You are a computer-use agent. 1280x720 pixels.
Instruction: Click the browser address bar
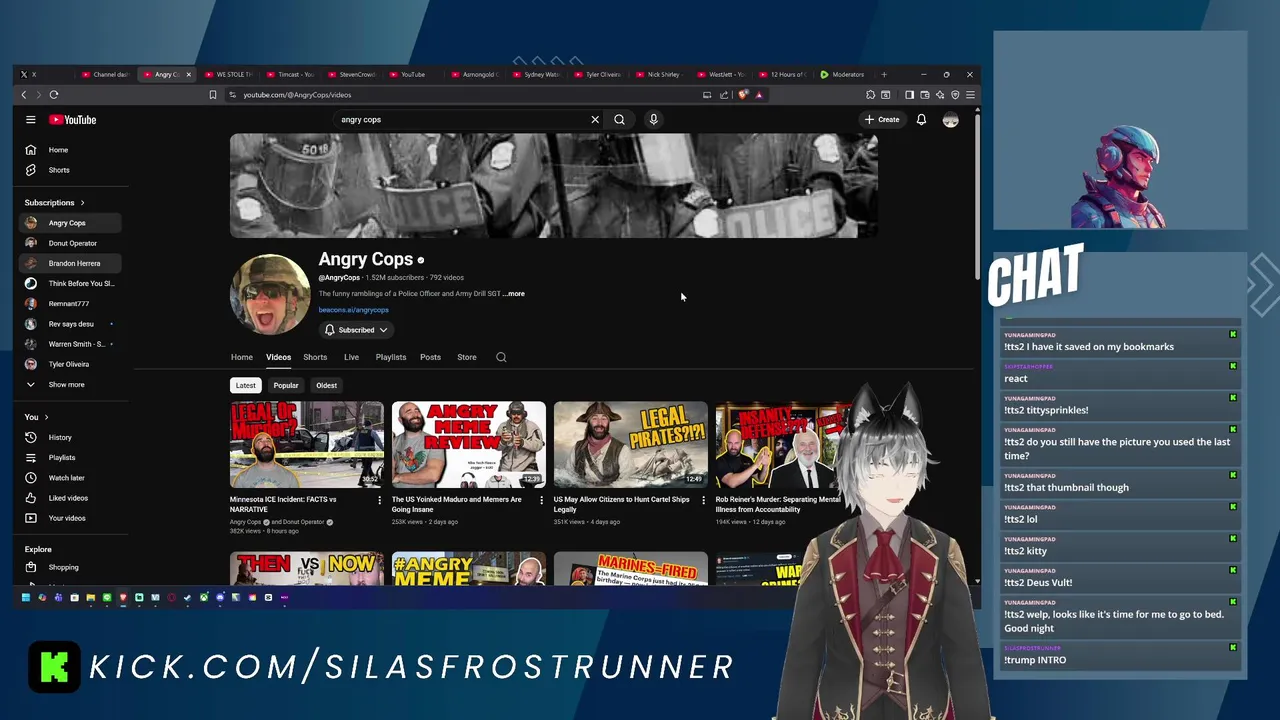pos(465,95)
